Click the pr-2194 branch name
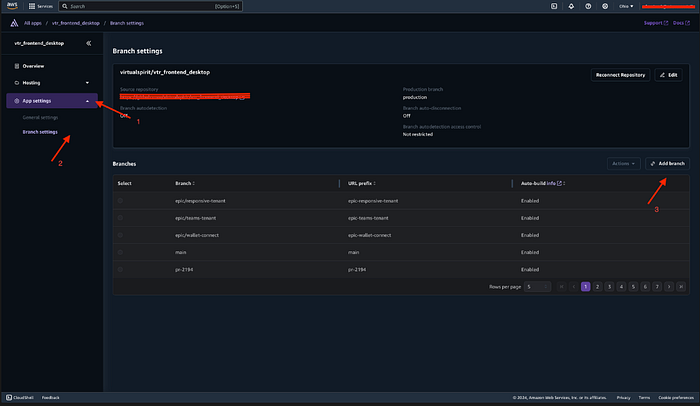 click(x=184, y=270)
